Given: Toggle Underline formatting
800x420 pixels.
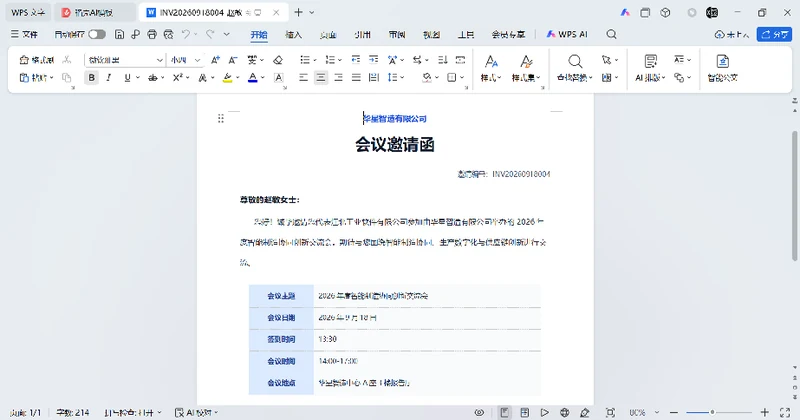Looking at the screenshot, I should coord(127,78).
